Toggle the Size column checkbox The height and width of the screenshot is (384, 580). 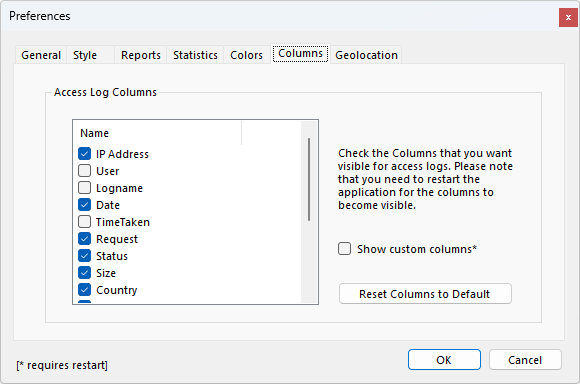pyautogui.click(x=84, y=273)
